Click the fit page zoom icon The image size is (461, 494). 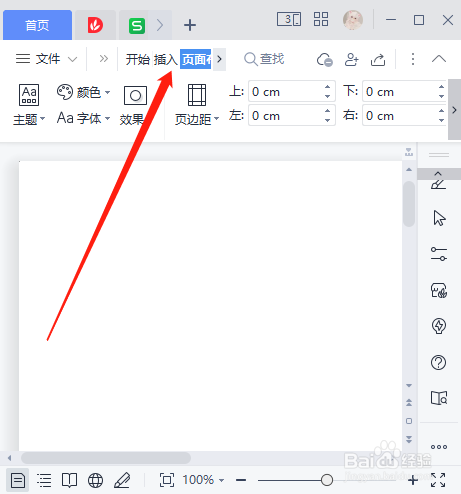167,480
